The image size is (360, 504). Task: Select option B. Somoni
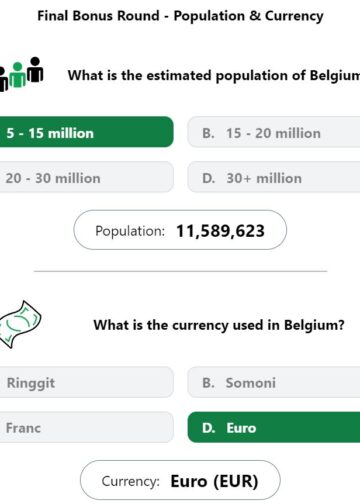tap(274, 382)
